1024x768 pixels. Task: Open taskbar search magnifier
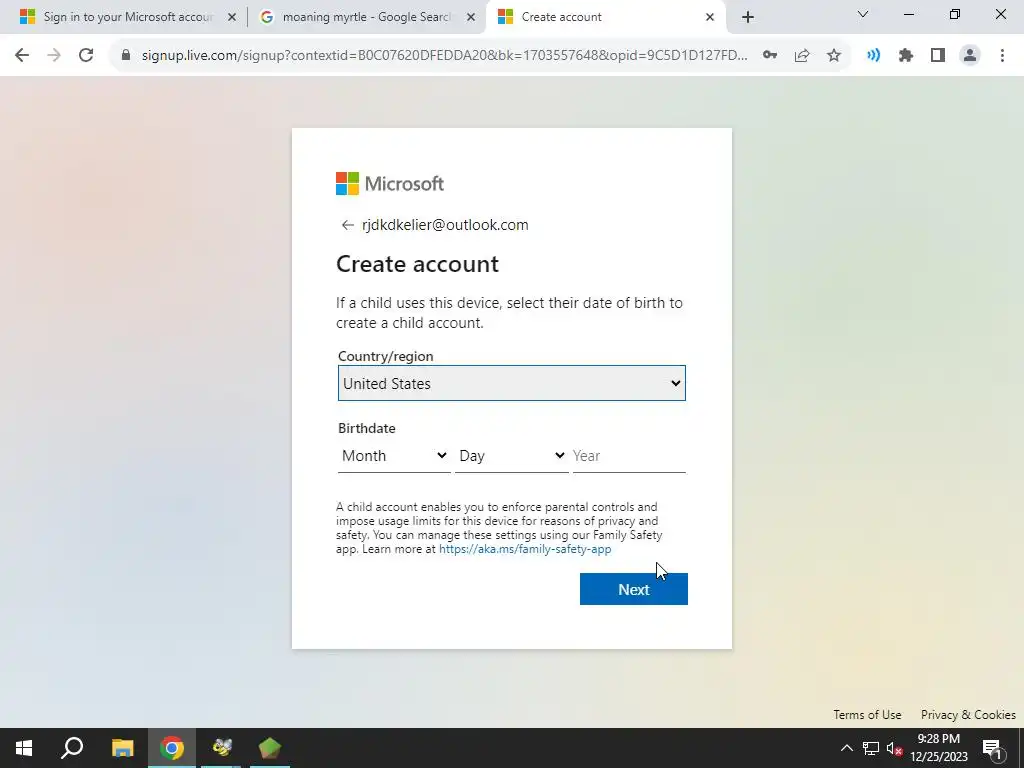click(x=72, y=748)
